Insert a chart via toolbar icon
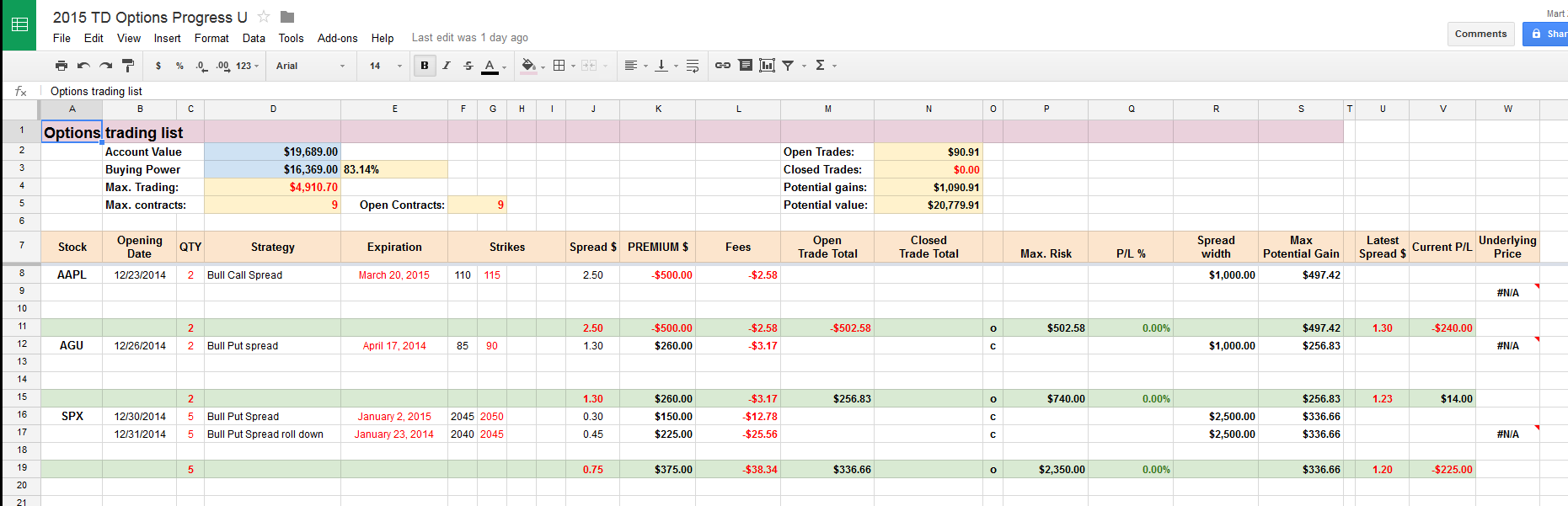The width and height of the screenshot is (1568, 506). [x=767, y=66]
